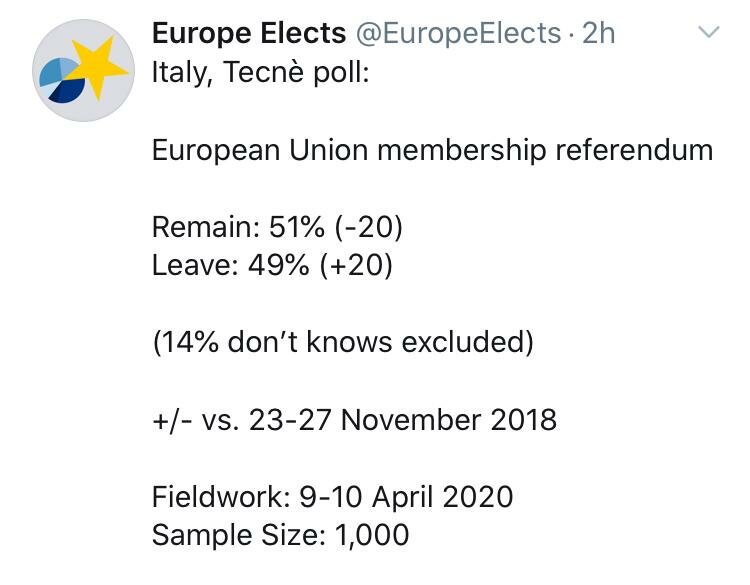Open the tweet options chevron menu

click(708, 33)
